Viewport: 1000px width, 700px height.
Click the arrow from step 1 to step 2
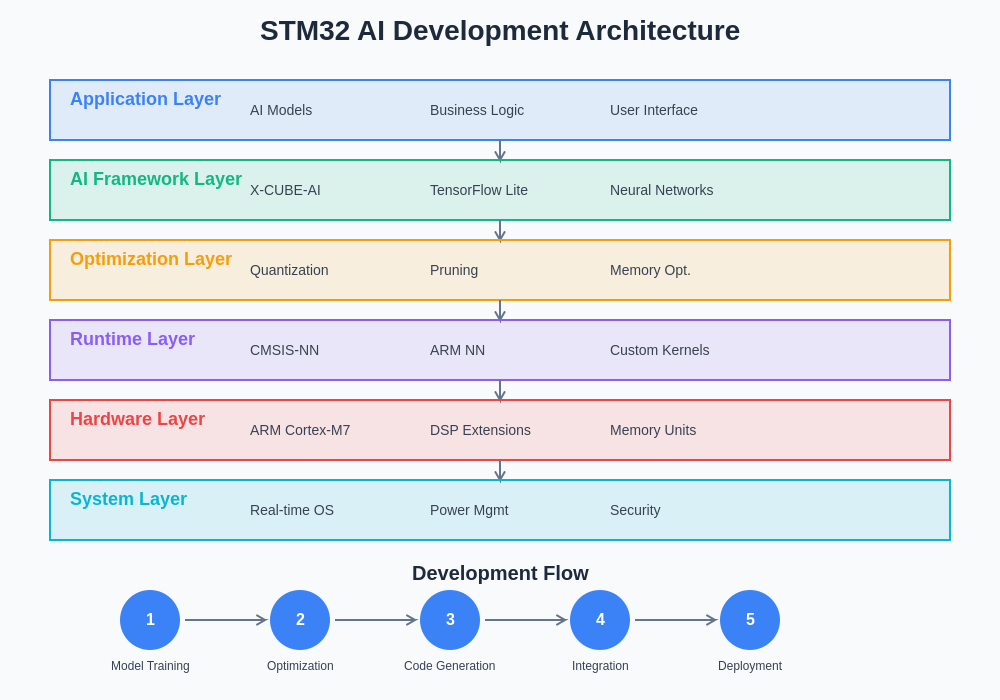[x=225, y=620]
